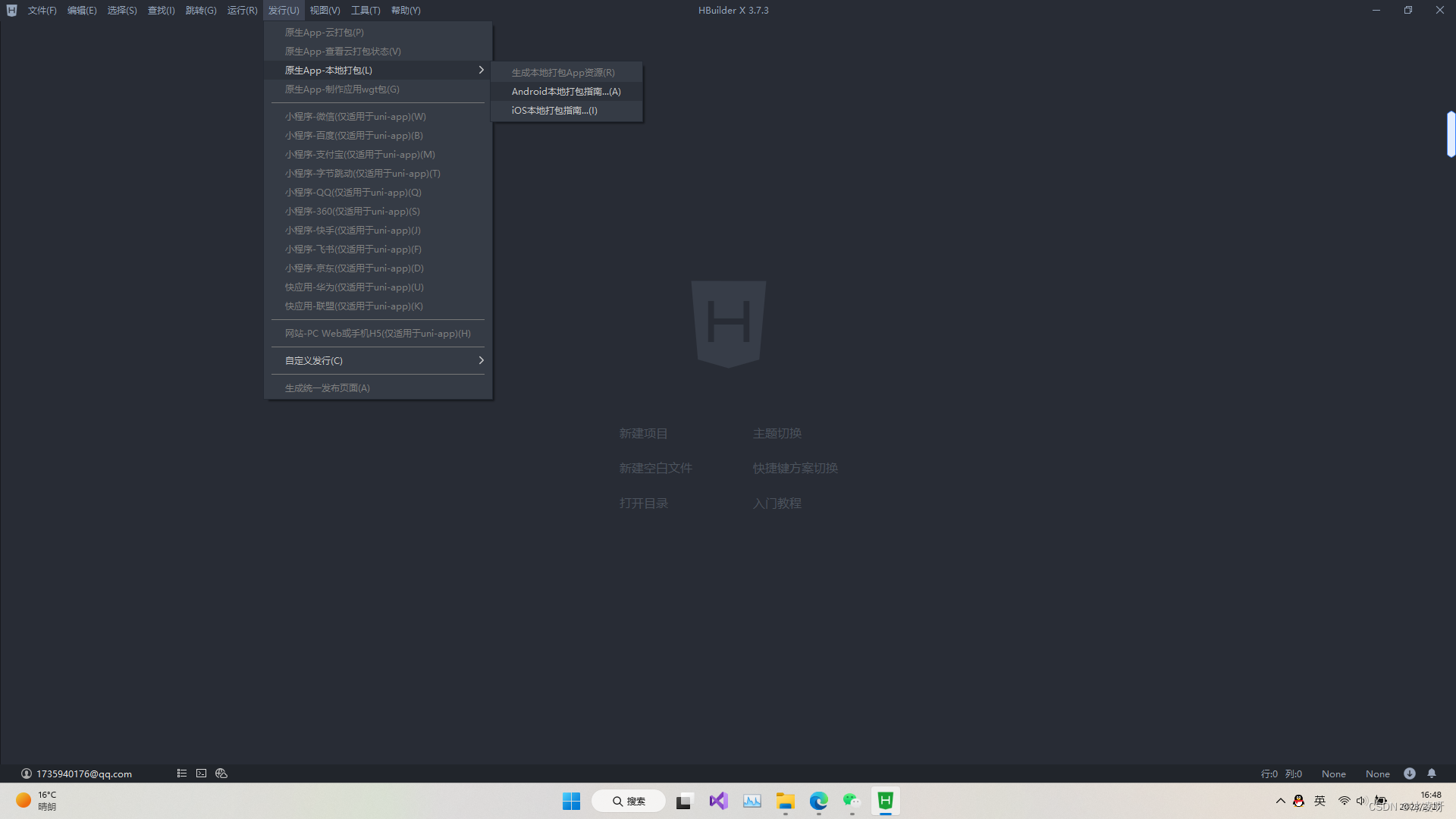Select 原生App-查看云打包状态(V) entry
This screenshot has width=1456, height=819.
pos(378,52)
